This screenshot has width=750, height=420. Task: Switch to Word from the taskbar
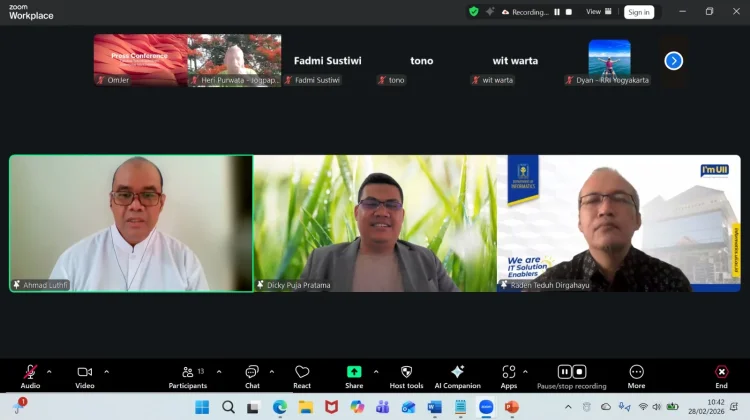(434, 407)
